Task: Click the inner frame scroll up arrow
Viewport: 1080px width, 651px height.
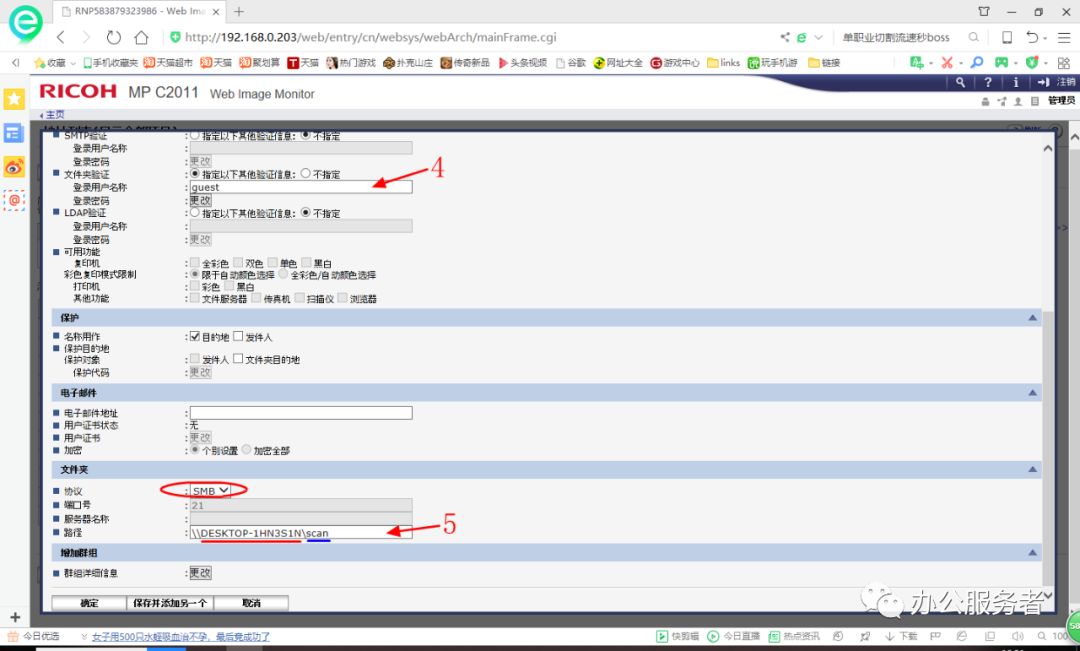Action: click(1048, 148)
